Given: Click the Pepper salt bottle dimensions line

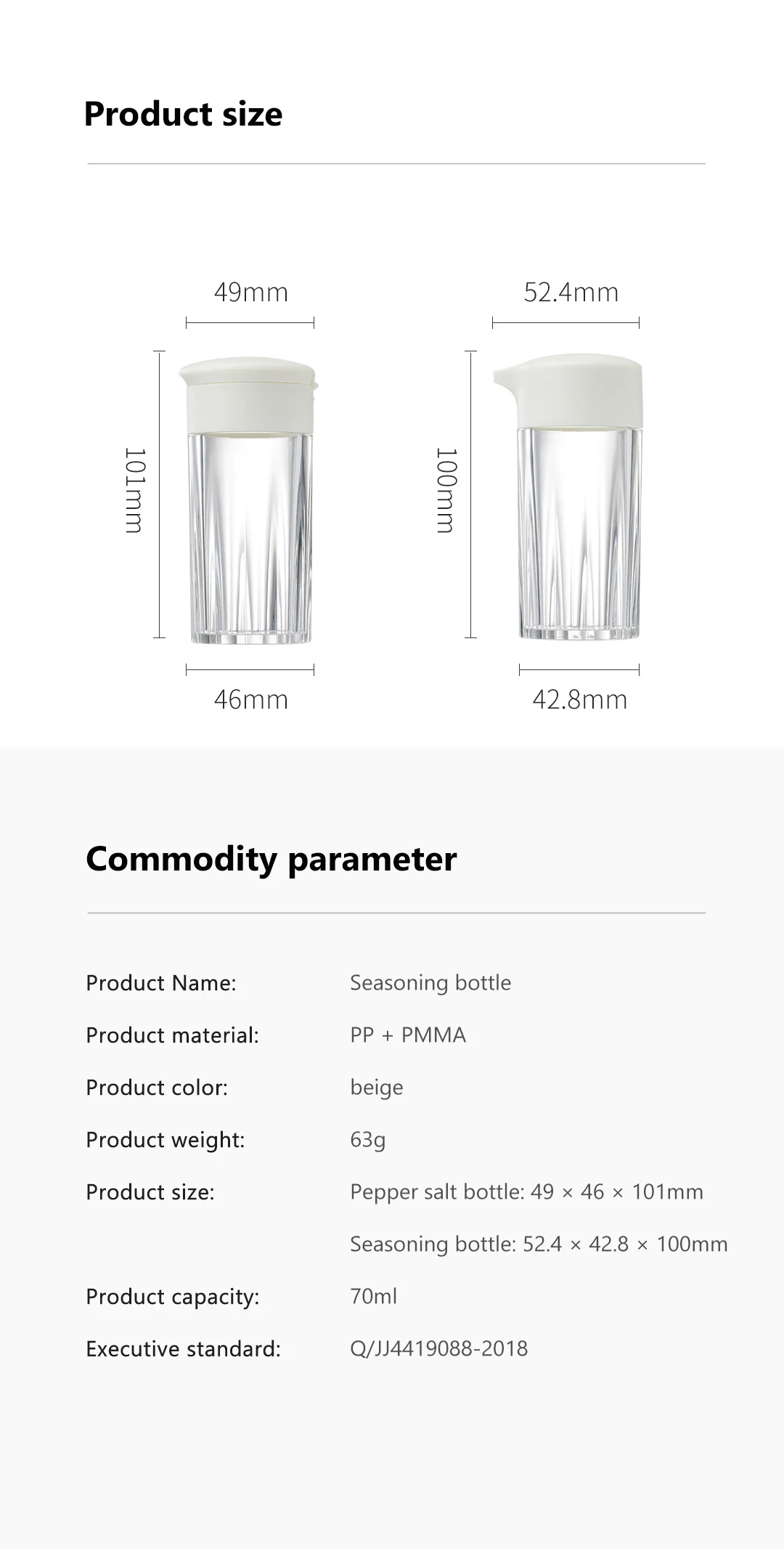Looking at the screenshot, I should [526, 1192].
